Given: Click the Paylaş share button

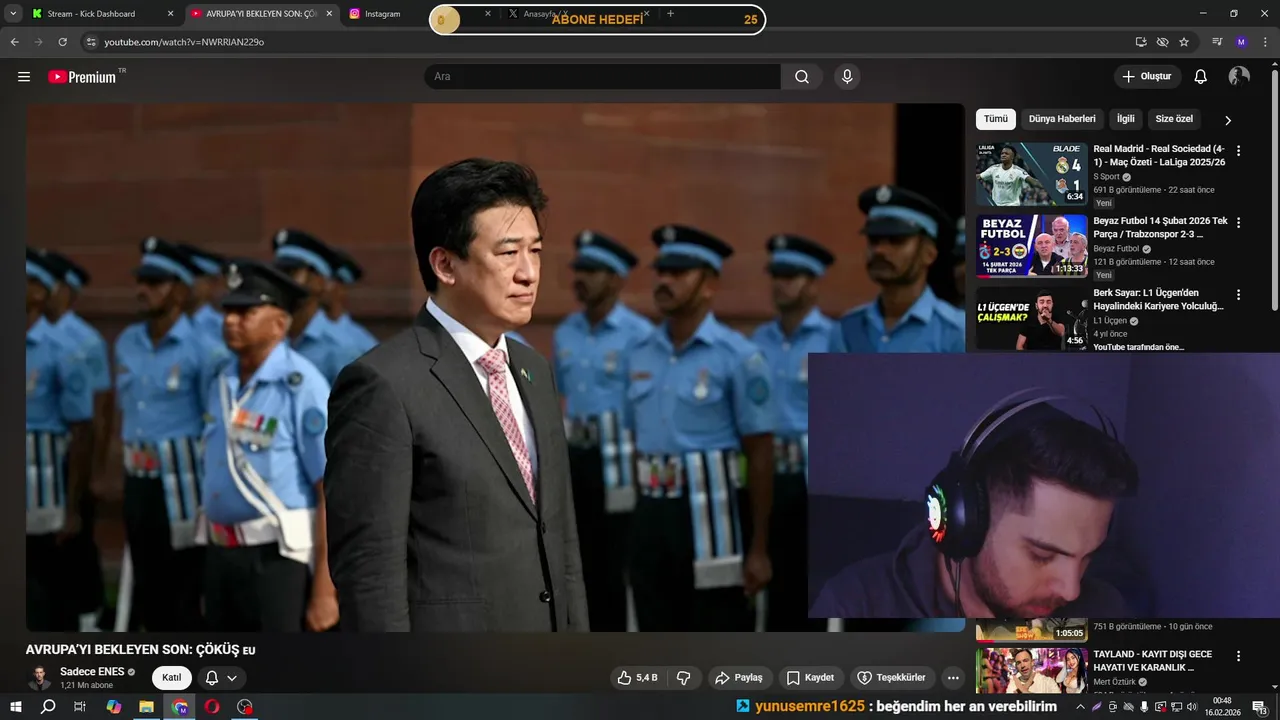Looking at the screenshot, I should (738, 678).
